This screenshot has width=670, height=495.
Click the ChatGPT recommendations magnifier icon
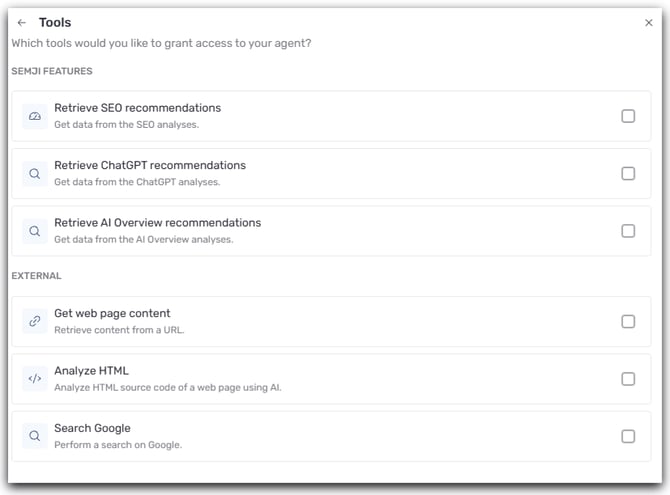pyautogui.click(x=35, y=174)
